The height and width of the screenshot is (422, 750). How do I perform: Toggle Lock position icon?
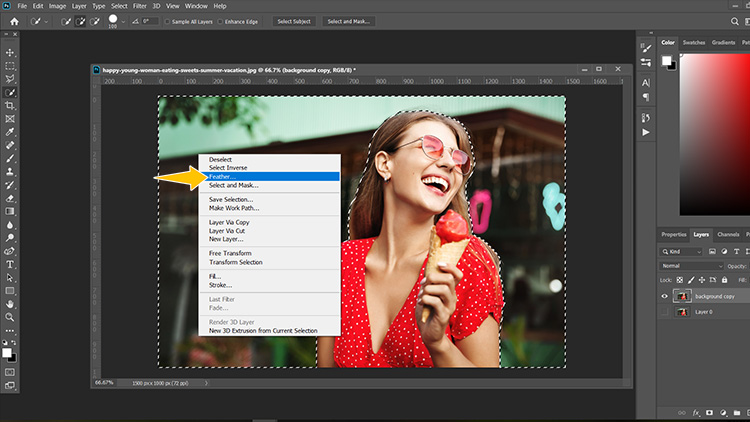[702, 280]
